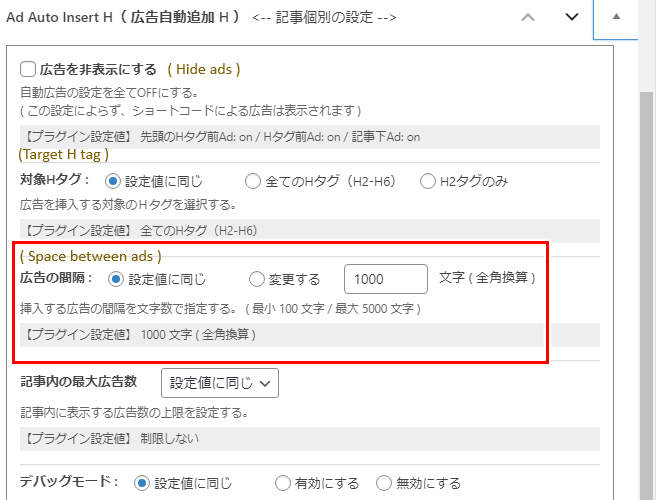Select 有効にする debug mode radio
The height and width of the screenshot is (500, 658).
pos(282,483)
